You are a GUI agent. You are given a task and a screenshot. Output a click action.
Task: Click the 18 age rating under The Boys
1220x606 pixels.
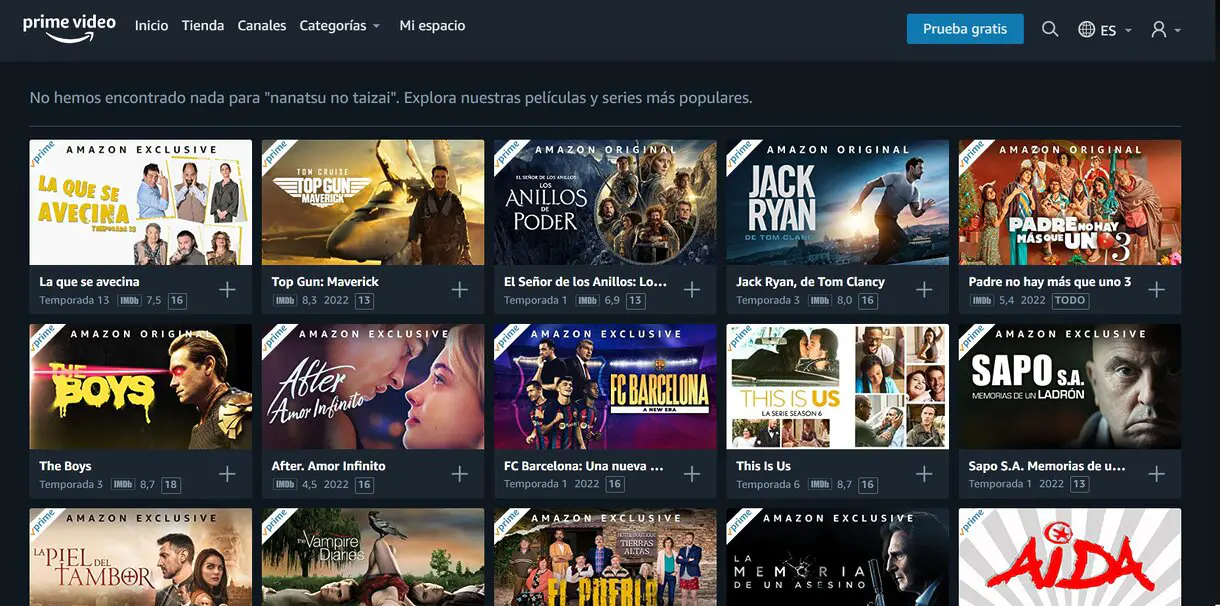click(x=171, y=484)
